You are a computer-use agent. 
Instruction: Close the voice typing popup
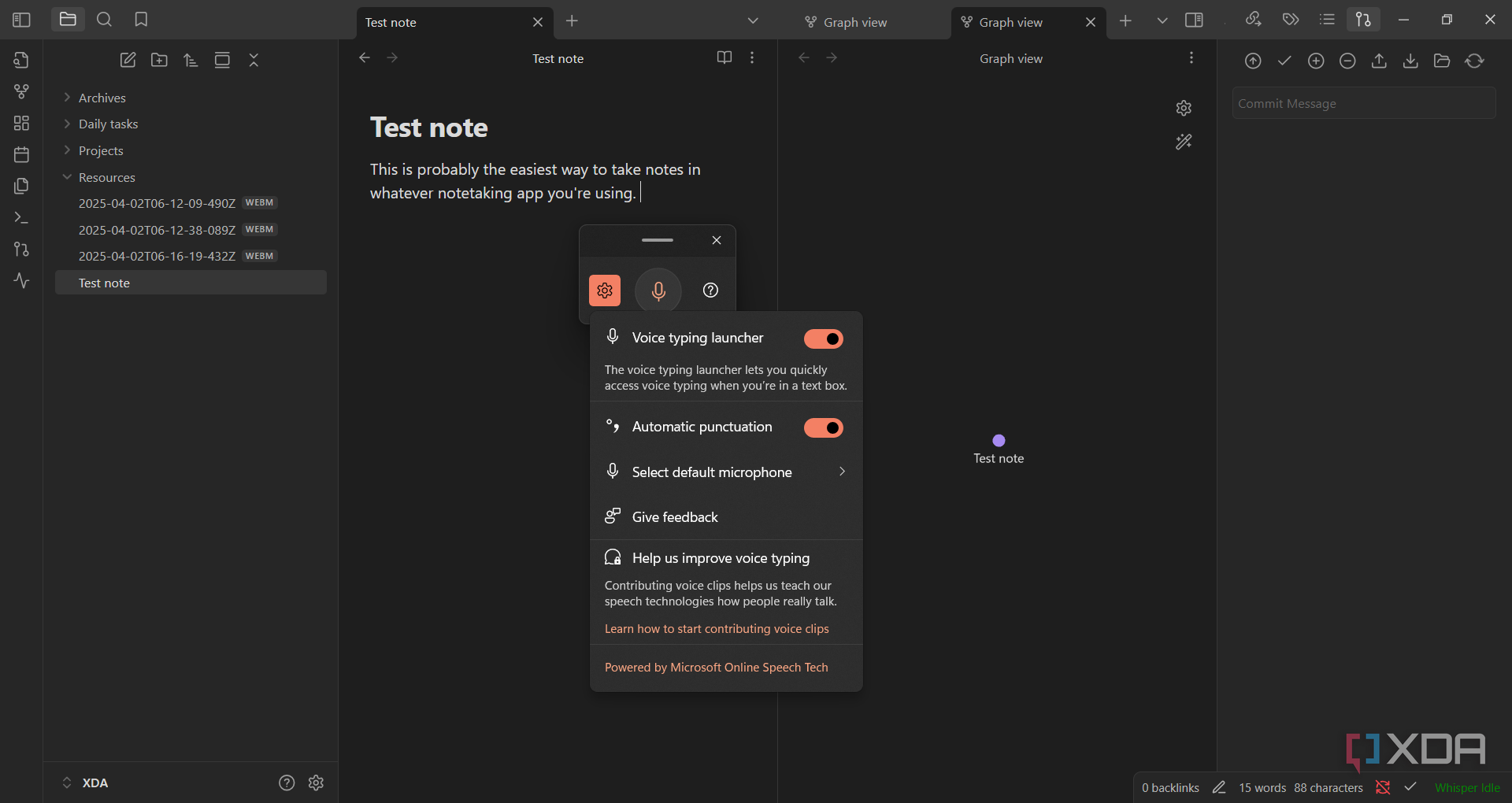(x=717, y=240)
